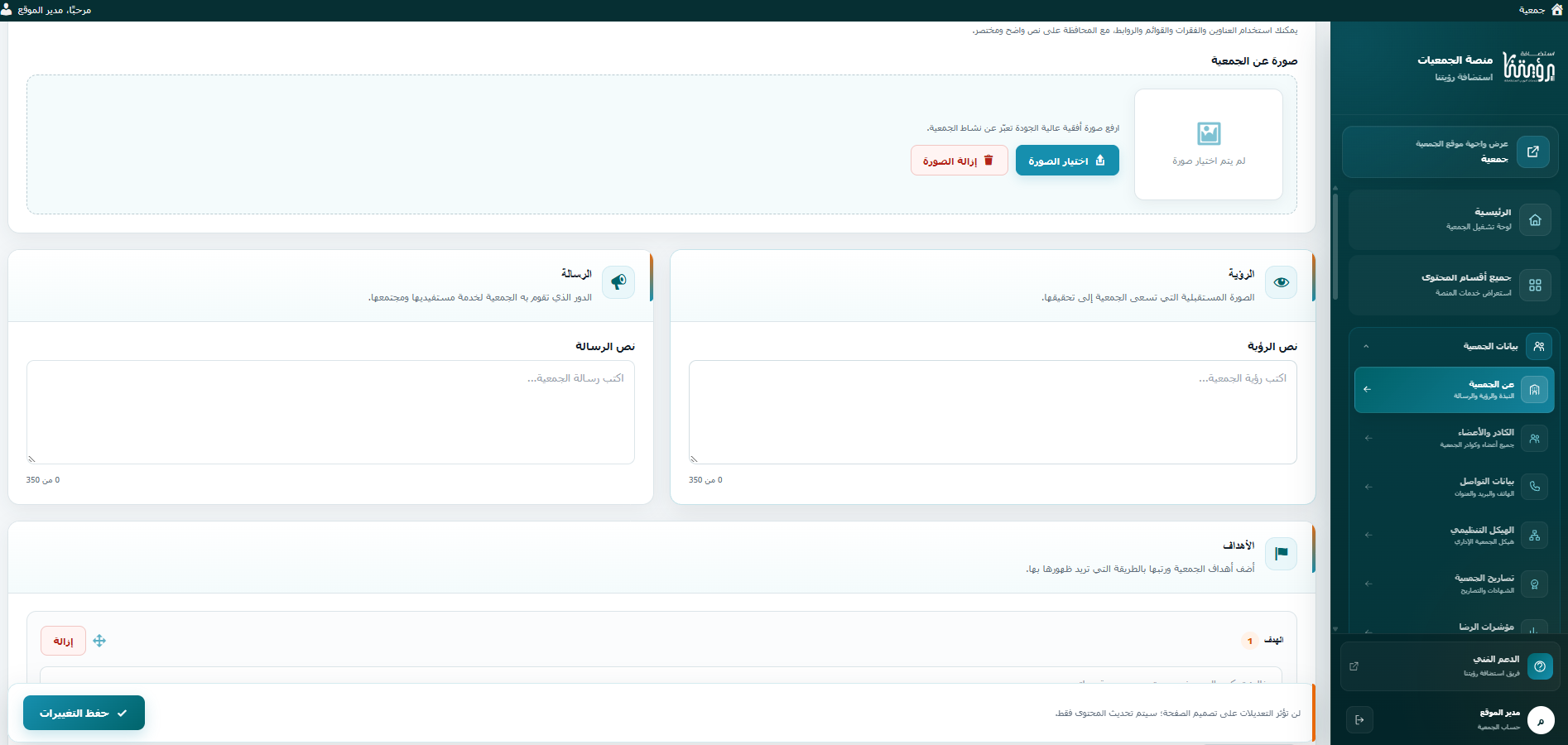Click the arrow on the تصاريح الجمعية item

coord(1368,584)
